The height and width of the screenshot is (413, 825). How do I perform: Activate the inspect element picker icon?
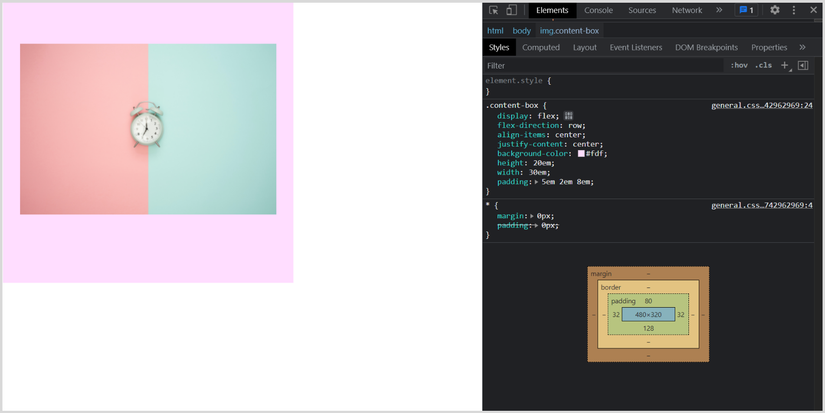(x=494, y=10)
